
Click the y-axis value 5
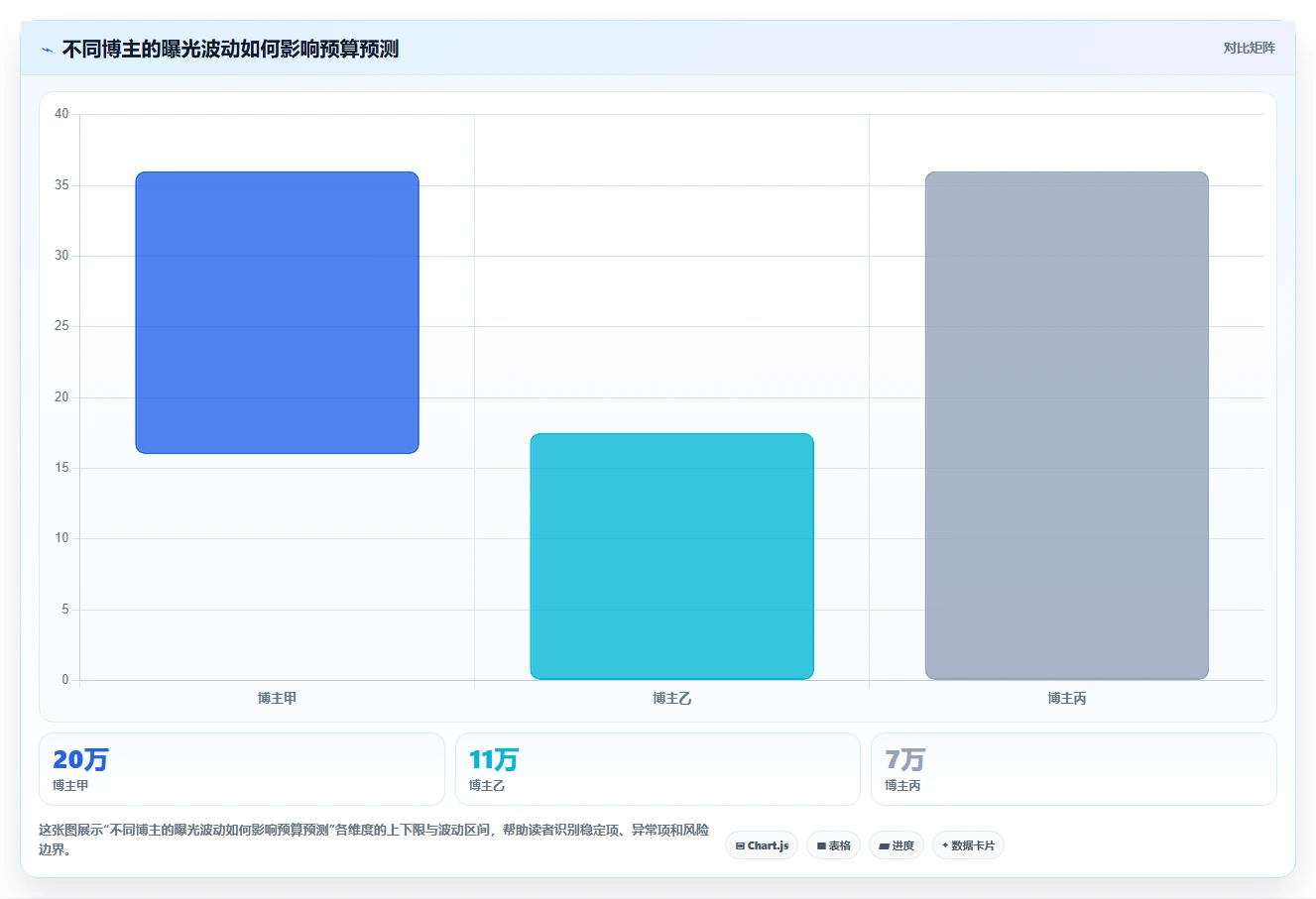pyautogui.click(x=65, y=609)
